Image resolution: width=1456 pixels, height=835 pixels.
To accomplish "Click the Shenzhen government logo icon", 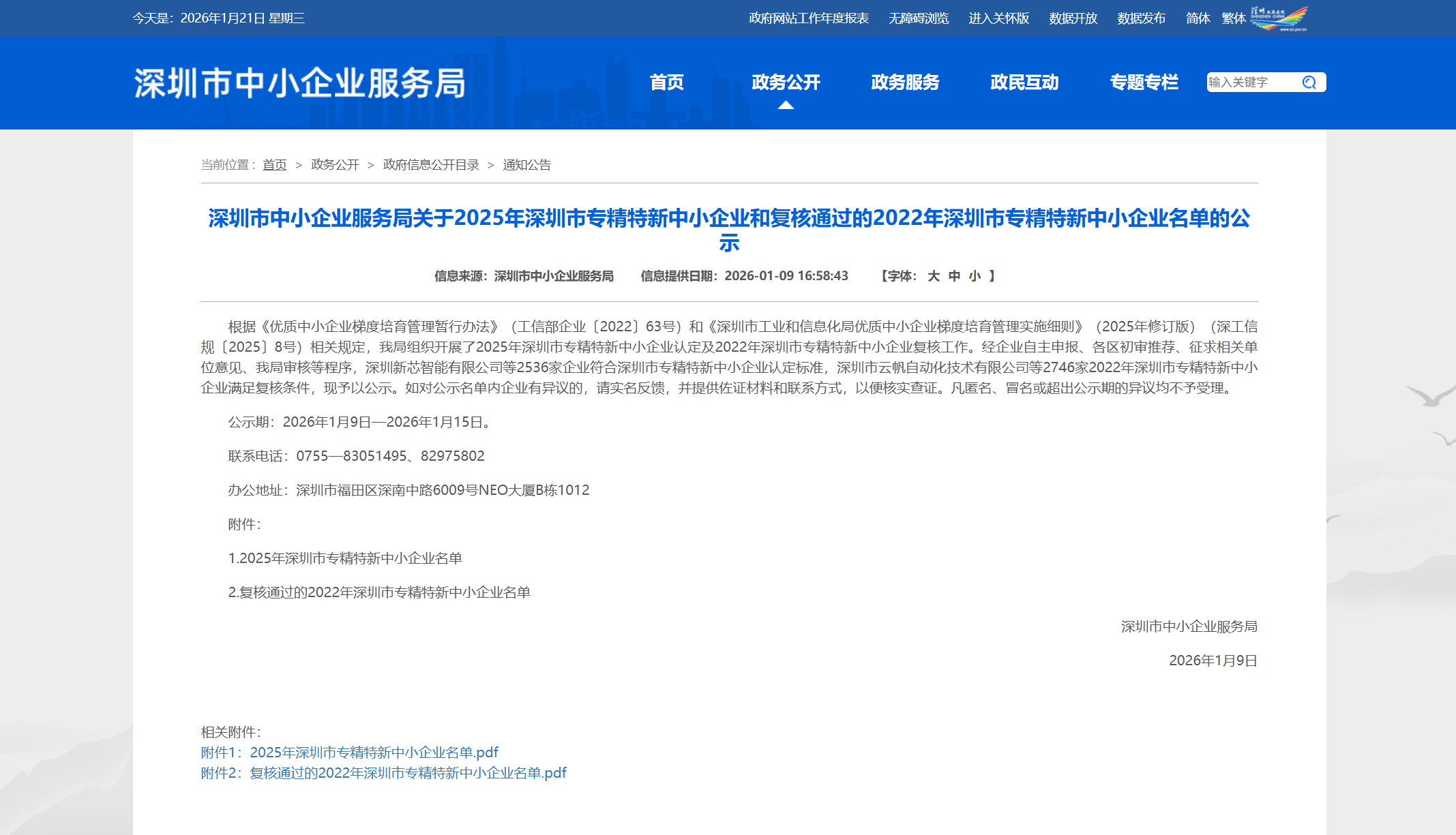I will tap(1279, 18).
